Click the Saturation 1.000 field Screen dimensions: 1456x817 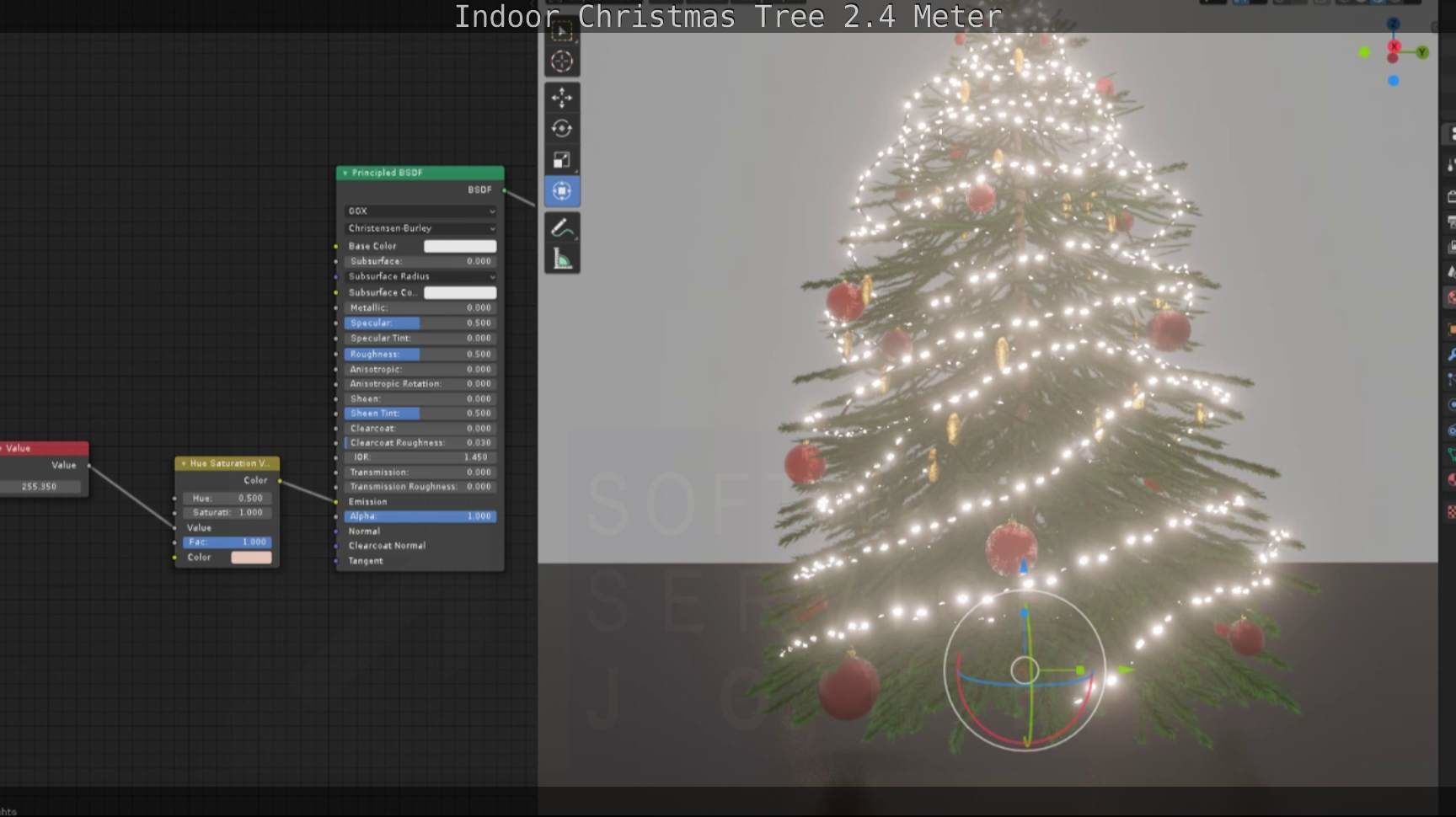227,512
